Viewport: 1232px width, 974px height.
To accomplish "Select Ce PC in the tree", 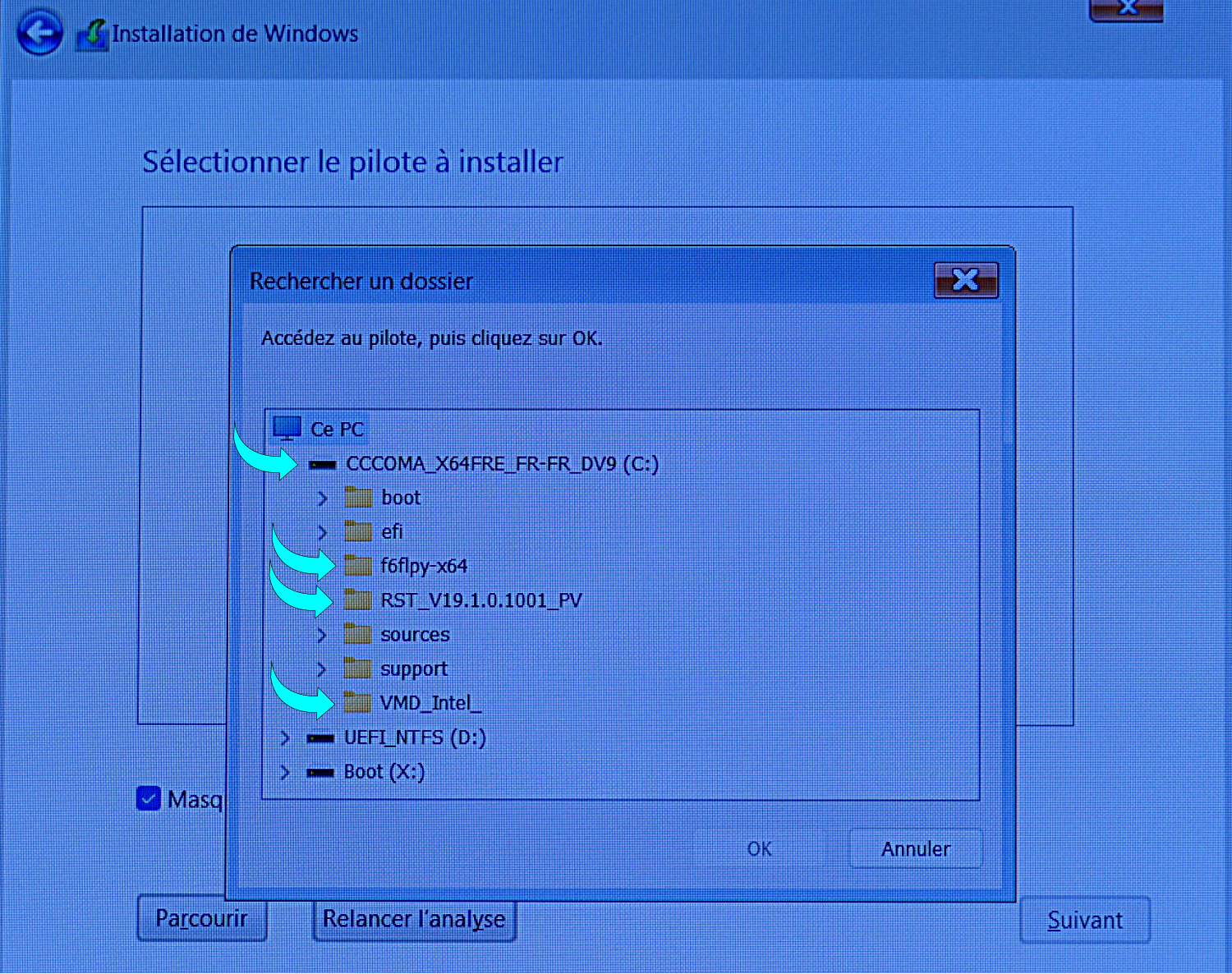I will click(x=337, y=429).
